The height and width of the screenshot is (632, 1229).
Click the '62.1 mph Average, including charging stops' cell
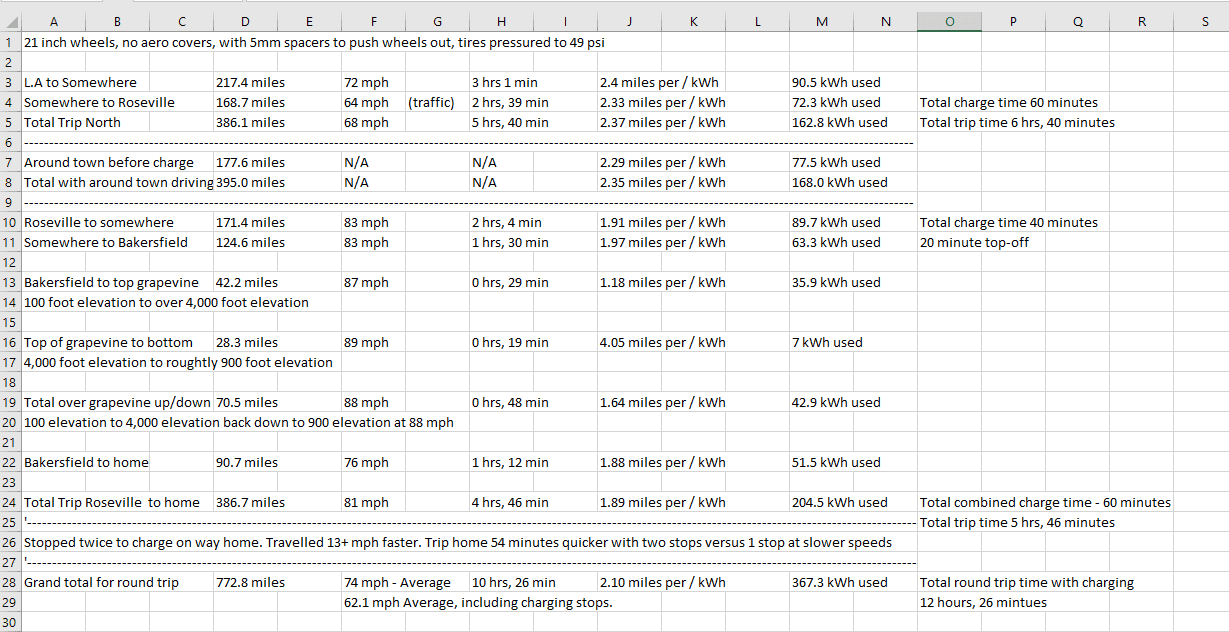[x=478, y=602]
